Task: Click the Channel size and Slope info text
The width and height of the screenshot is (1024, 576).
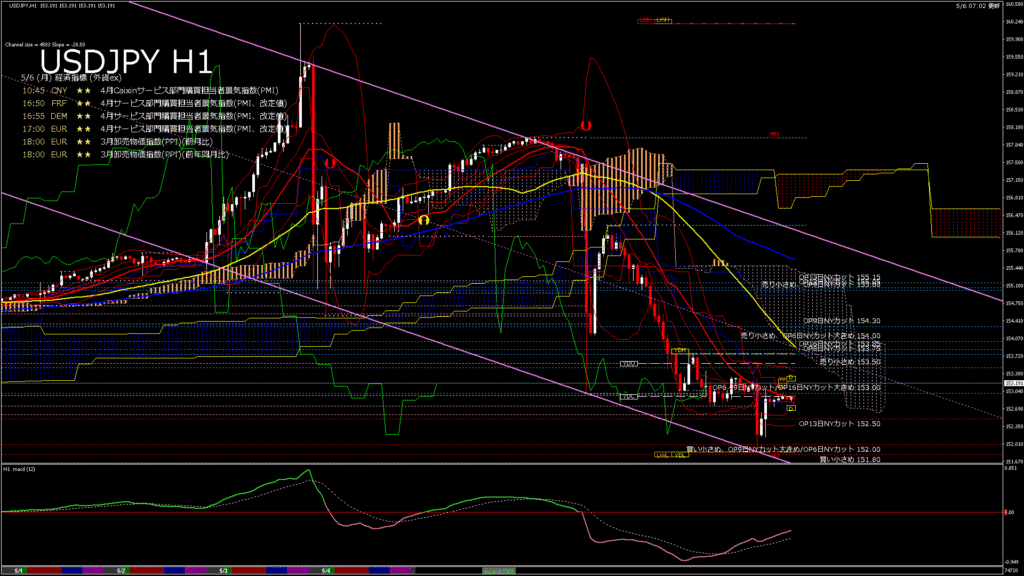Action: [x=46, y=45]
